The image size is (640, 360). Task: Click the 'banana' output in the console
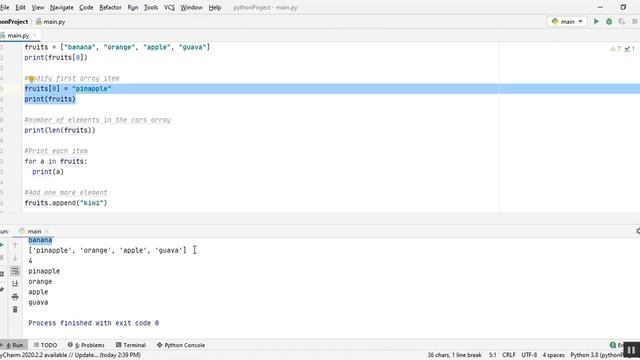pyautogui.click(x=40, y=240)
